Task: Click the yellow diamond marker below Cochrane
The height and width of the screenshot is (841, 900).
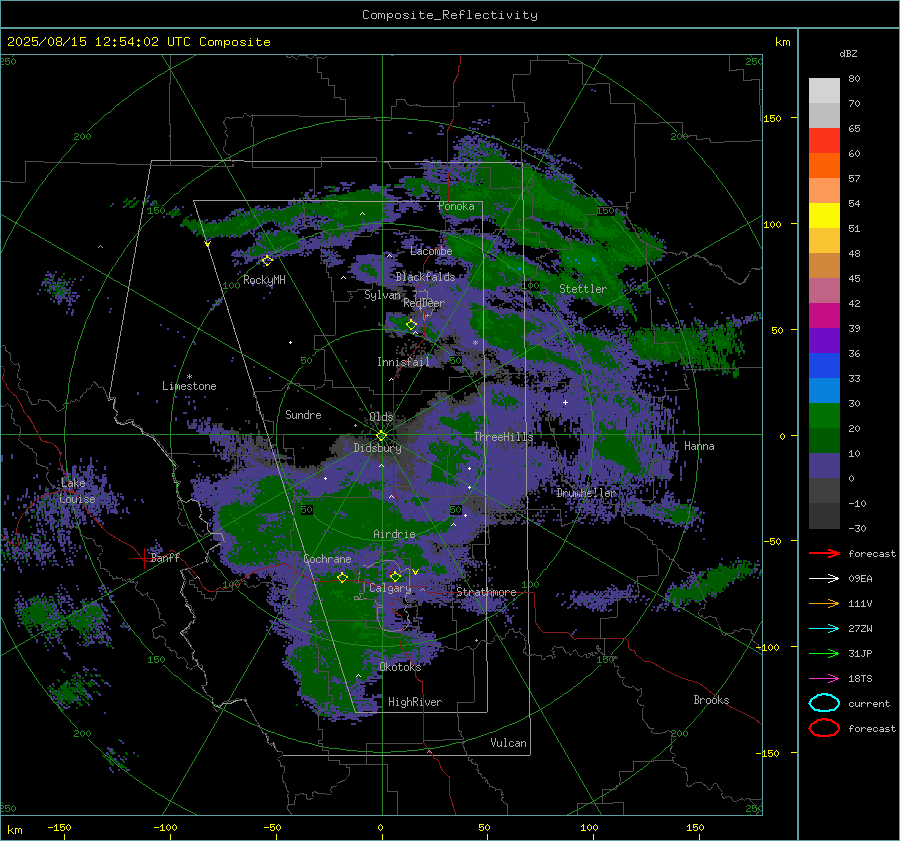Action: (343, 577)
